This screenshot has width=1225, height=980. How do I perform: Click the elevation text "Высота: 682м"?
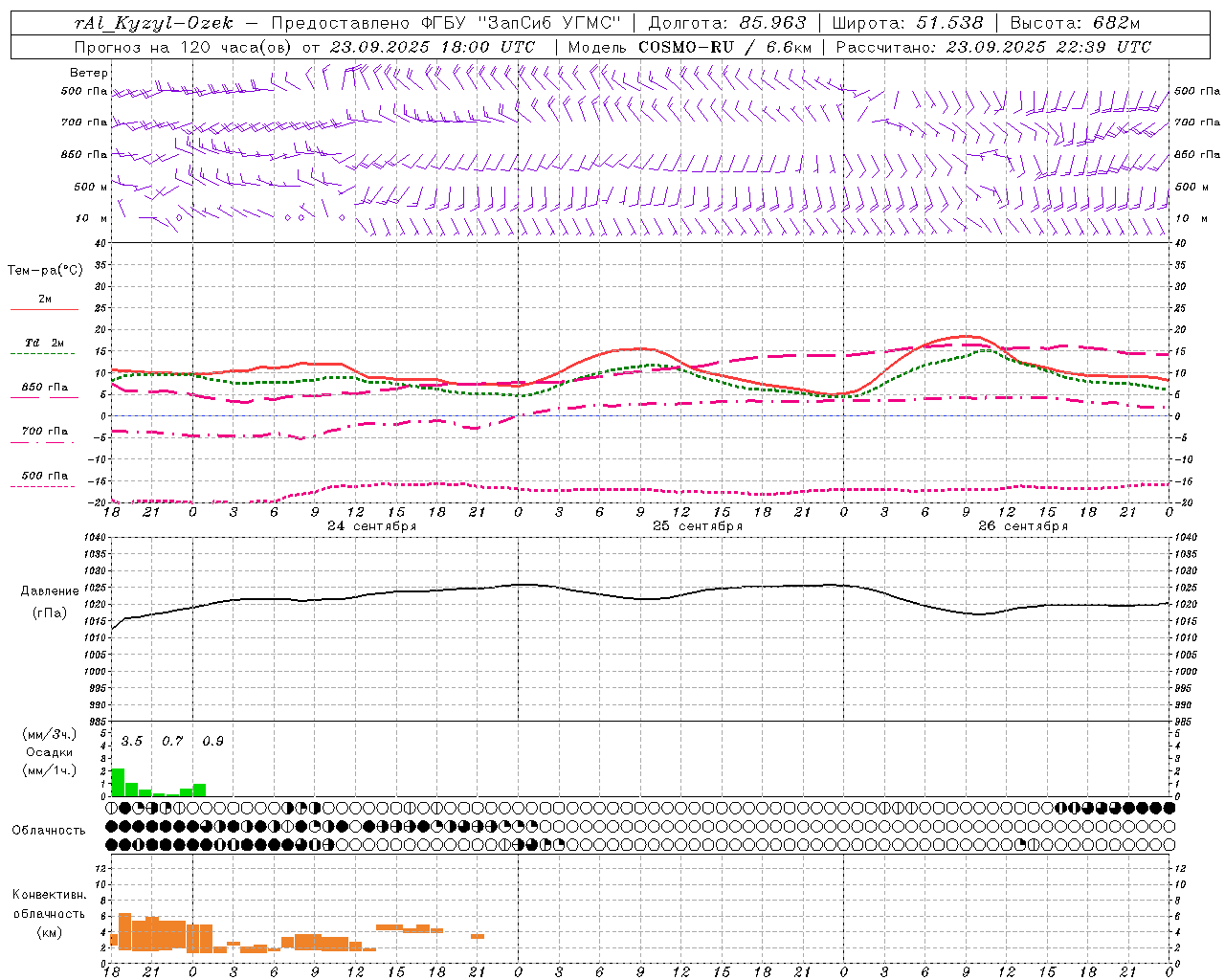[1076, 23]
